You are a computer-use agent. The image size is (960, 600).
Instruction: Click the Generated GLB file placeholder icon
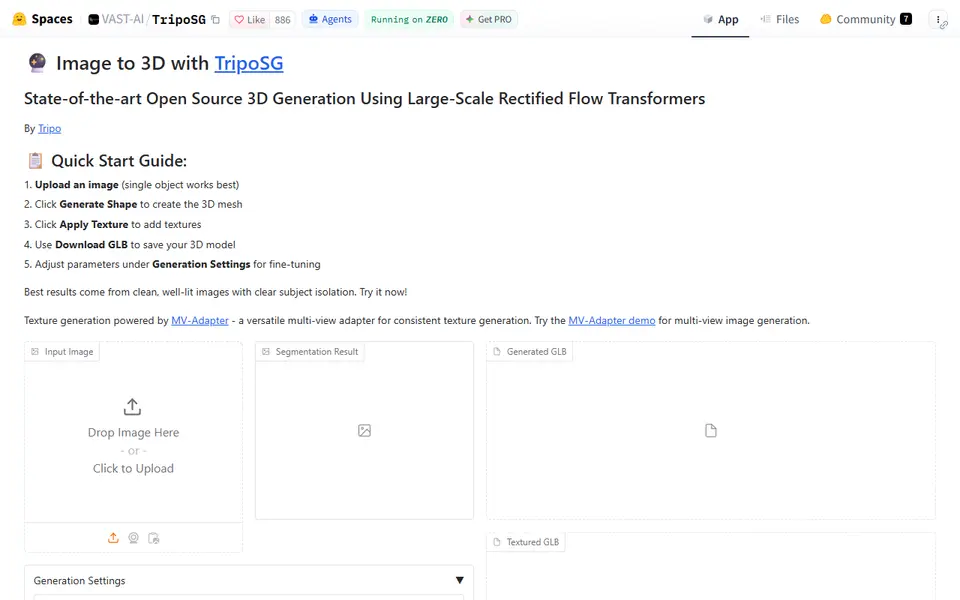(711, 430)
